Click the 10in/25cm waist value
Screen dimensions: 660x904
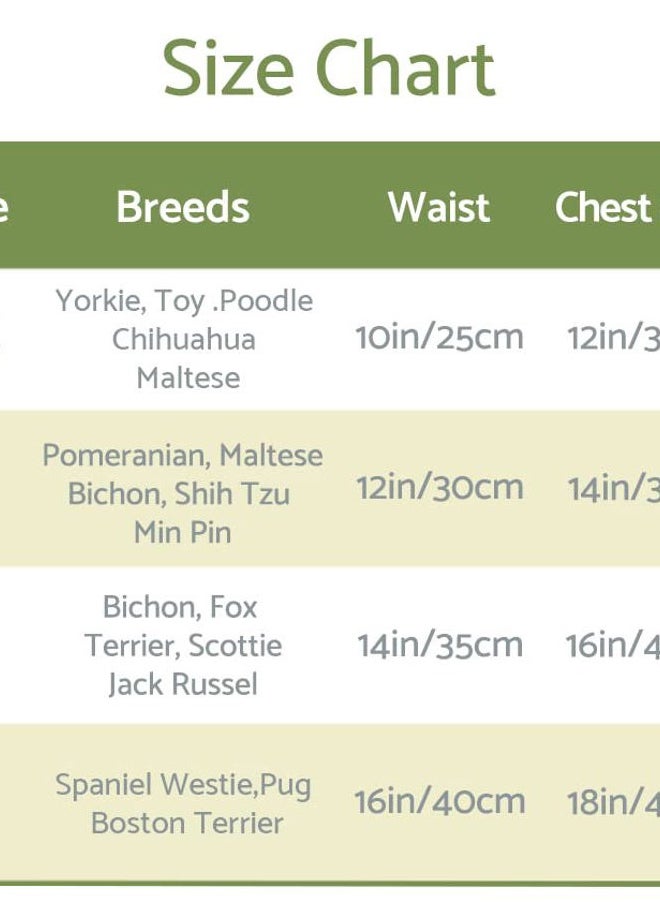(x=439, y=337)
